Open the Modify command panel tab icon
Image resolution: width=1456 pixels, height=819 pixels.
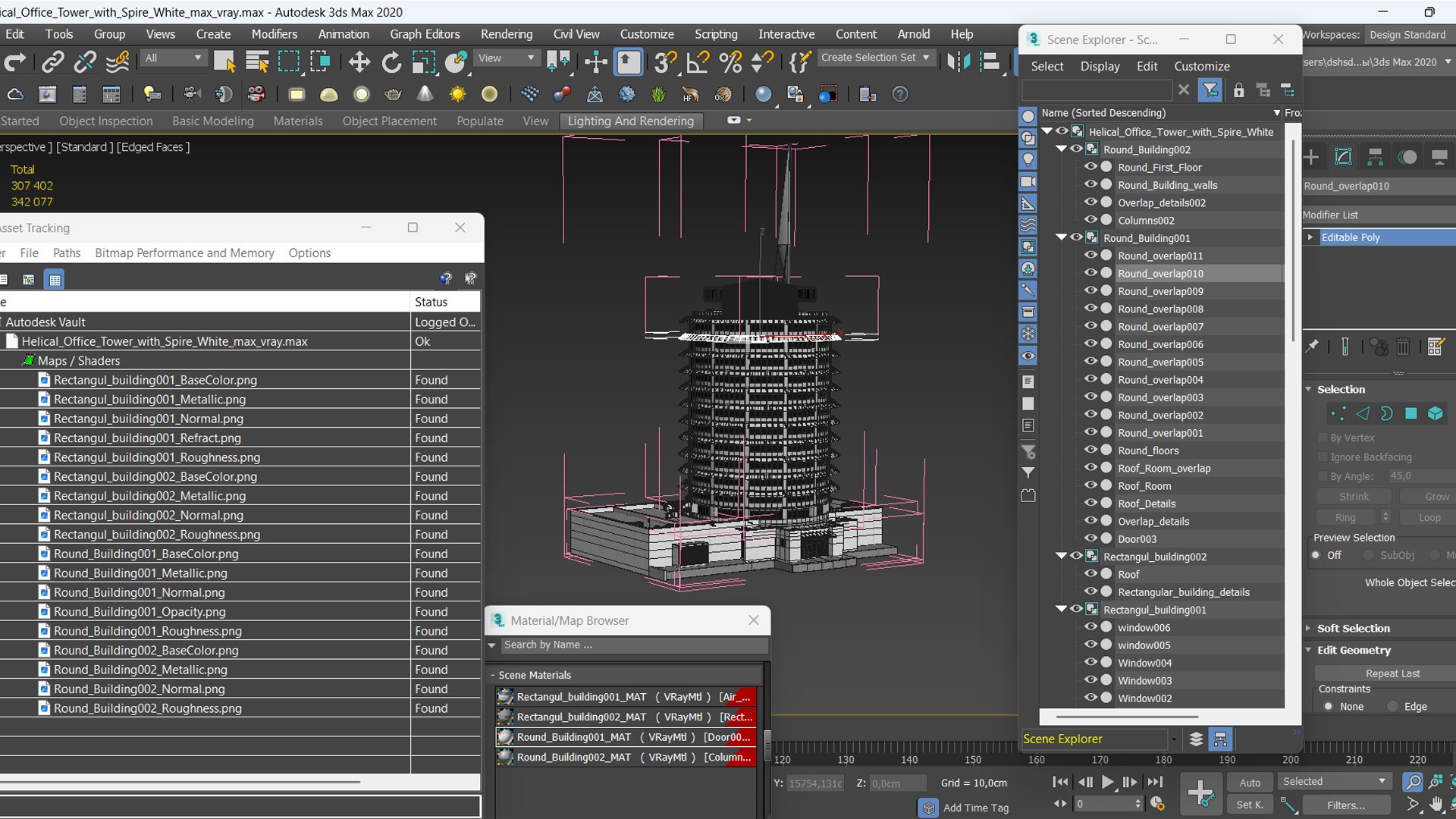[x=1343, y=157]
